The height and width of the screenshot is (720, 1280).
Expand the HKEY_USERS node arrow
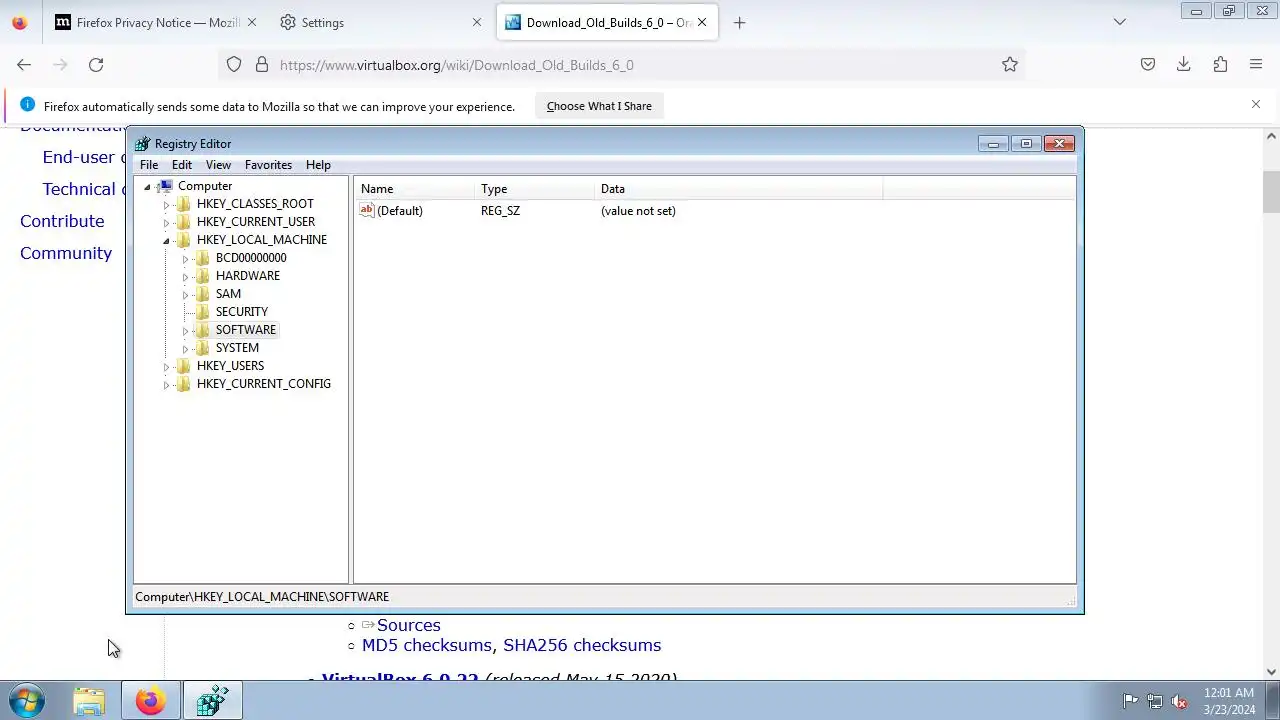coord(166,367)
